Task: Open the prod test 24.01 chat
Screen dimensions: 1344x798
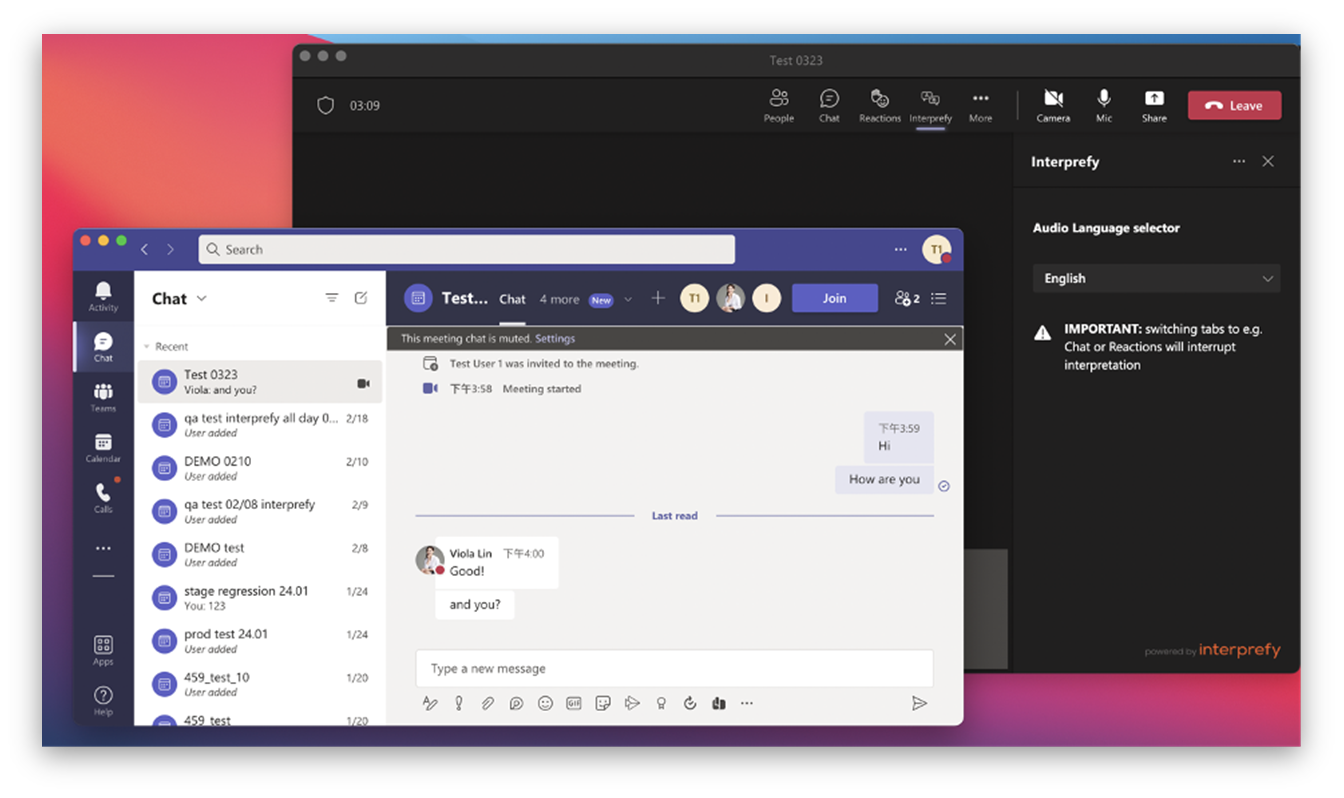Action: (259, 640)
